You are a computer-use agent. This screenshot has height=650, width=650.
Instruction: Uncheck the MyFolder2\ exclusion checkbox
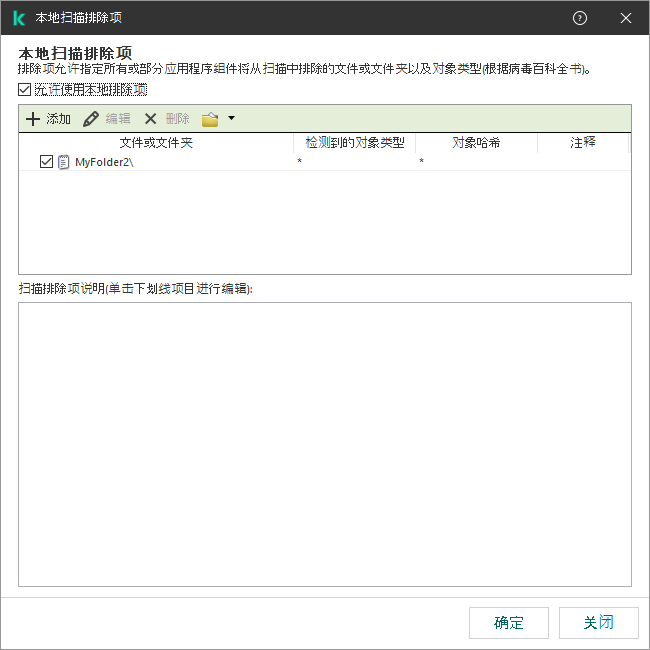(x=46, y=162)
